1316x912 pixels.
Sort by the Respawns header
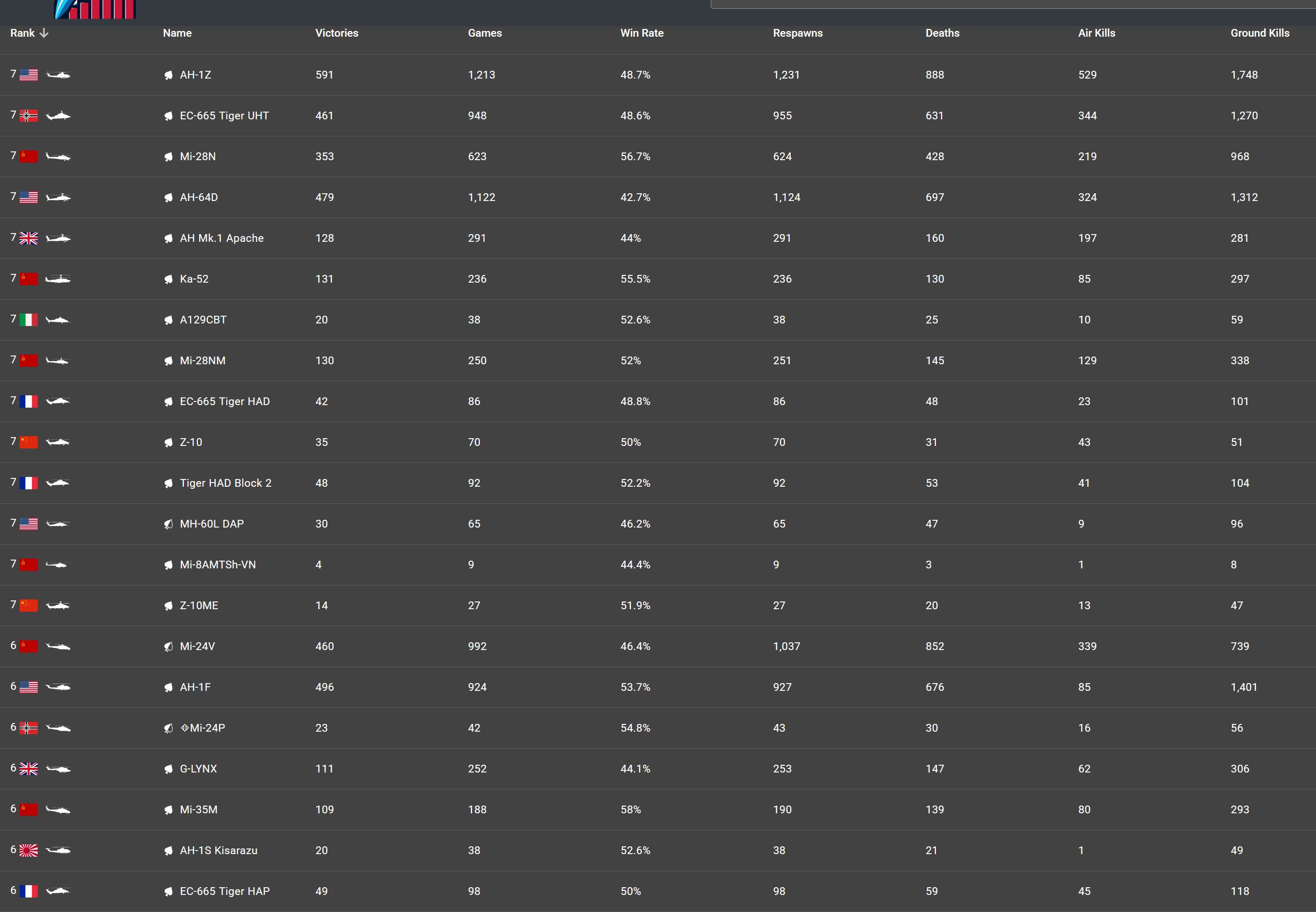[x=798, y=33]
